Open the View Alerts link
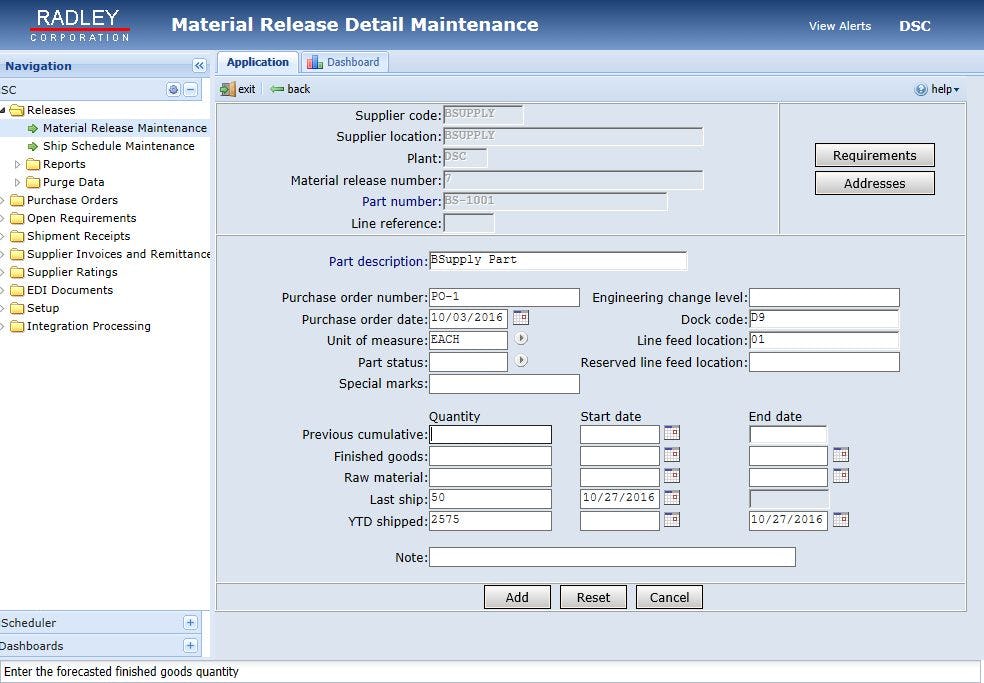Viewport: 984px width, 683px height. pyautogui.click(x=839, y=26)
